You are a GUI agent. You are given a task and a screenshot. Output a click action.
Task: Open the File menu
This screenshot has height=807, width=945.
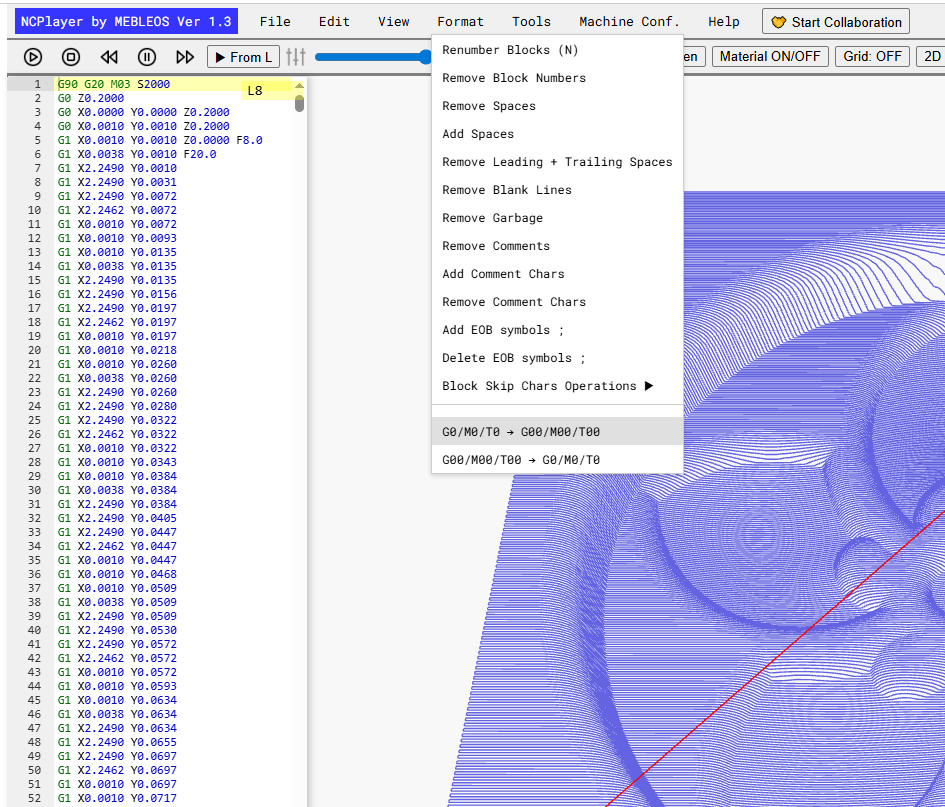[275, 22]
